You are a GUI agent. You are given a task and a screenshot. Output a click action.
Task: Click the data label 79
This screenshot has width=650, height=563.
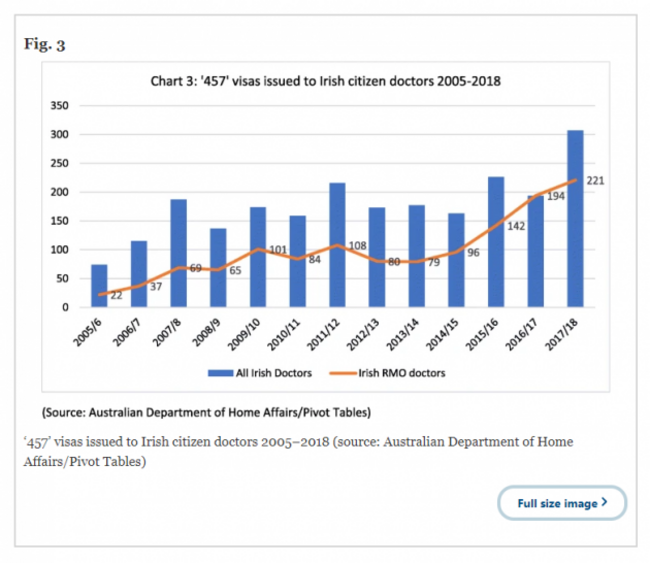pyautogui.click(x=434, y=262)
